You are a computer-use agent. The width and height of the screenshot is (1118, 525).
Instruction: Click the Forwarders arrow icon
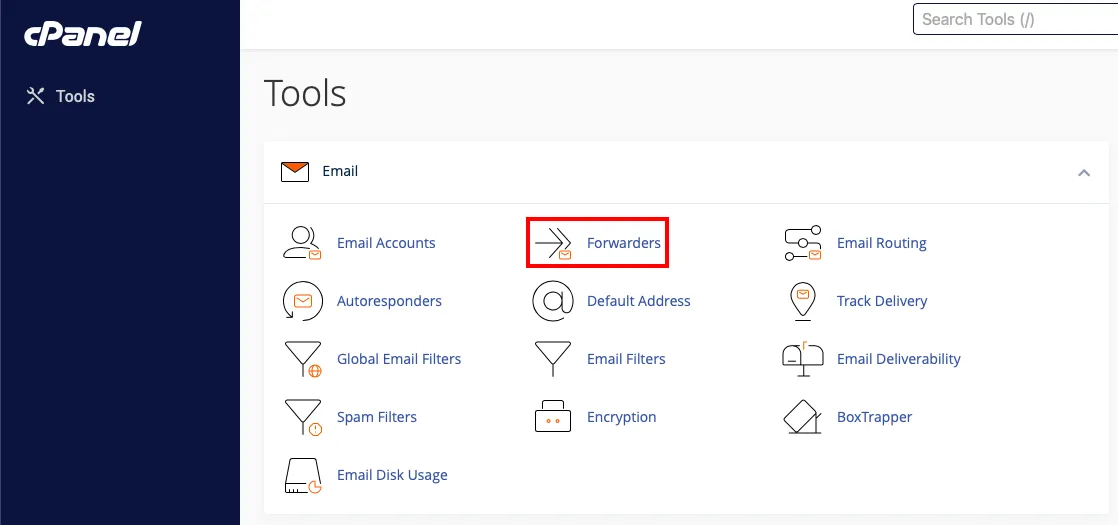click(553, 243)
